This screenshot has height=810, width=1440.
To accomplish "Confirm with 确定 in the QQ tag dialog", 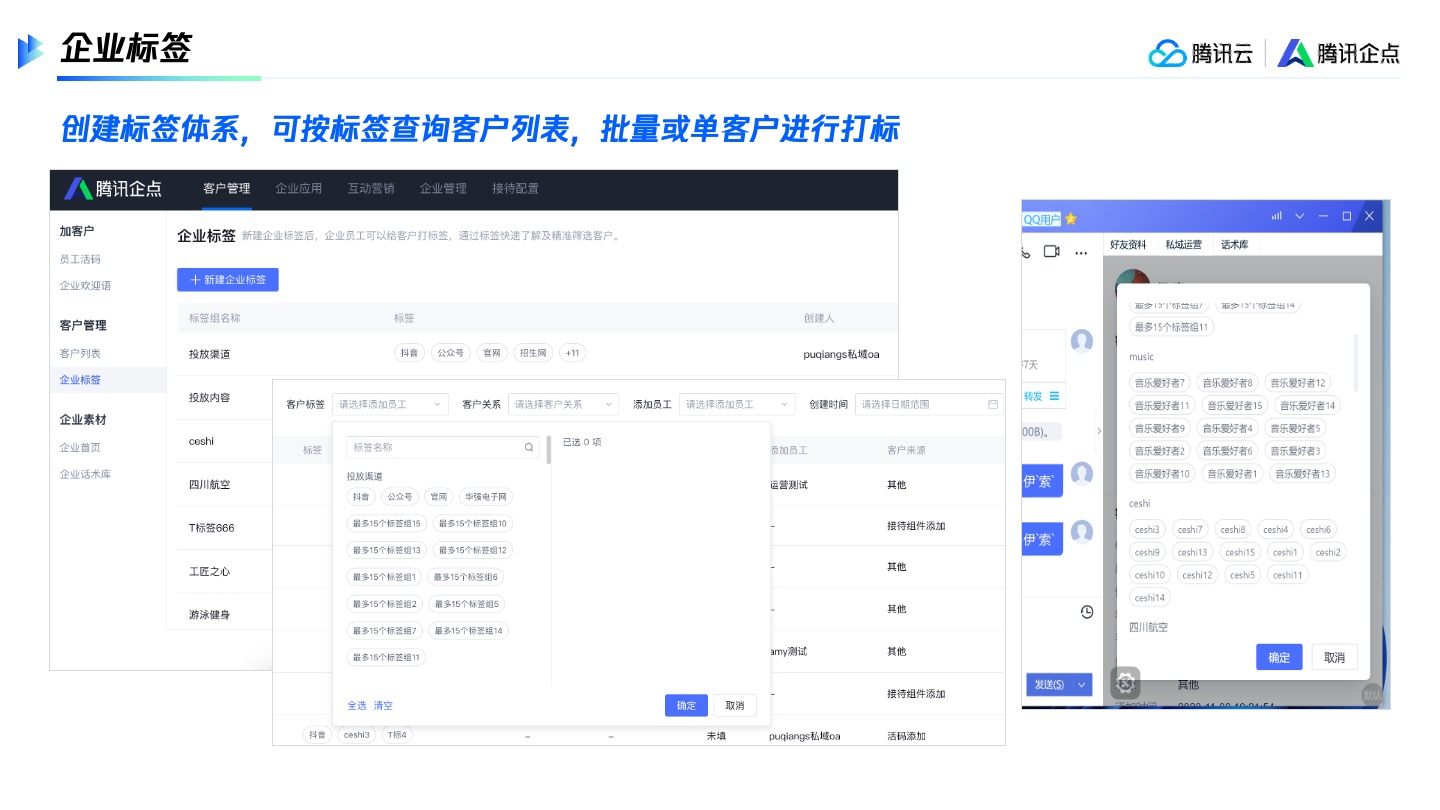I will [1279, 657].
